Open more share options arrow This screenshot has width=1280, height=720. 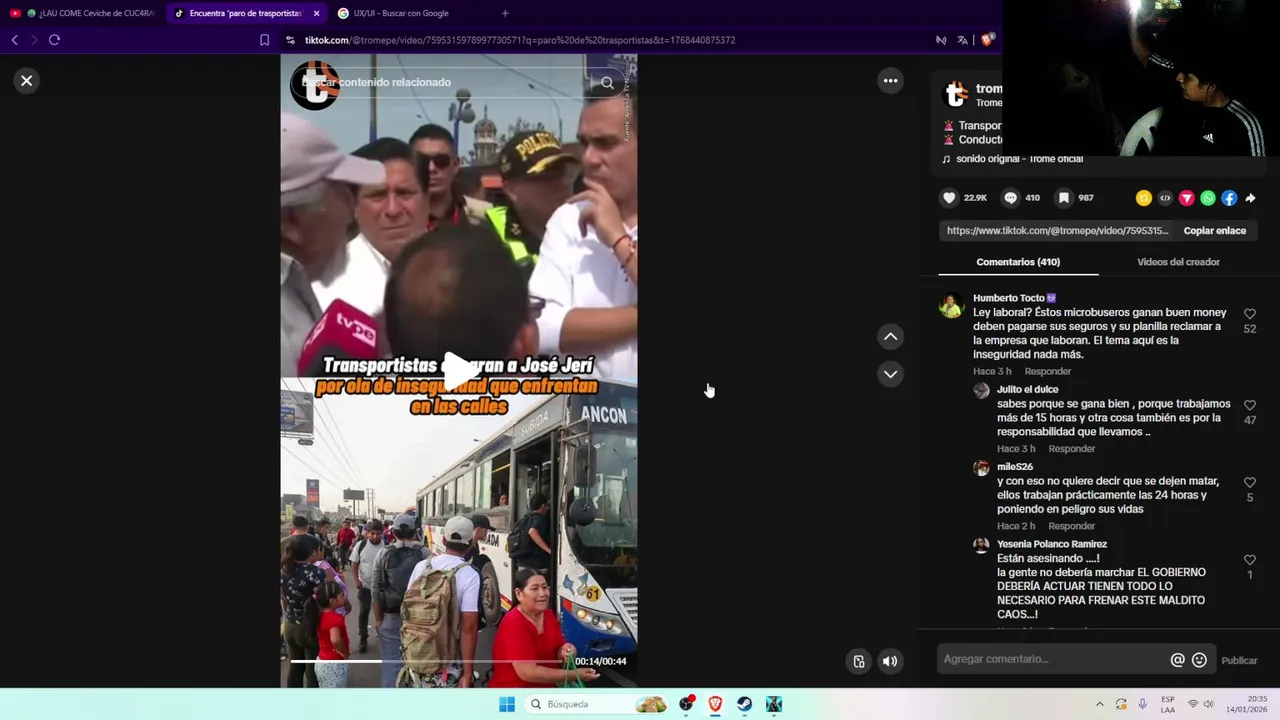click(1250, 198)
